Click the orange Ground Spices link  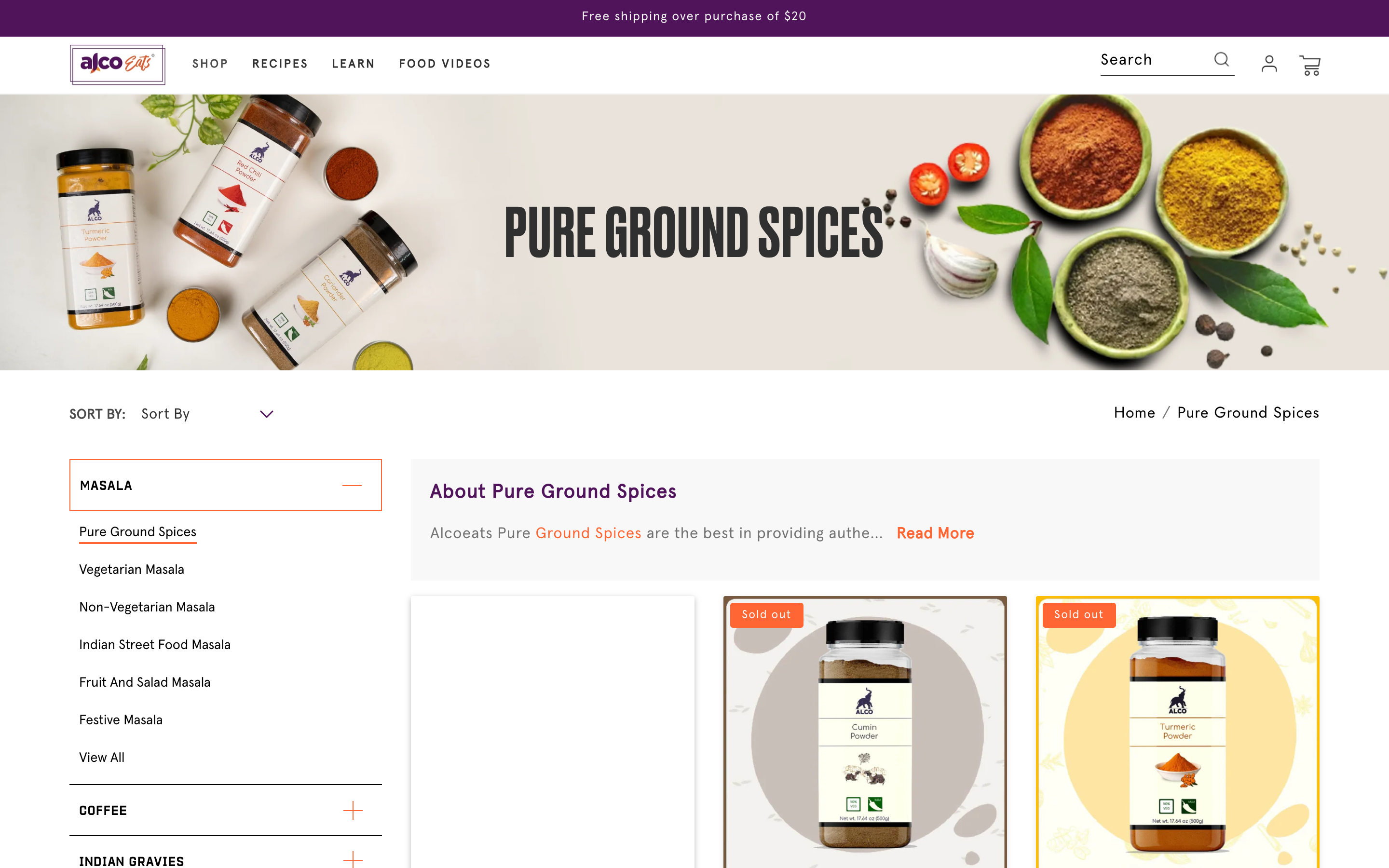click(x=588, y=533)
